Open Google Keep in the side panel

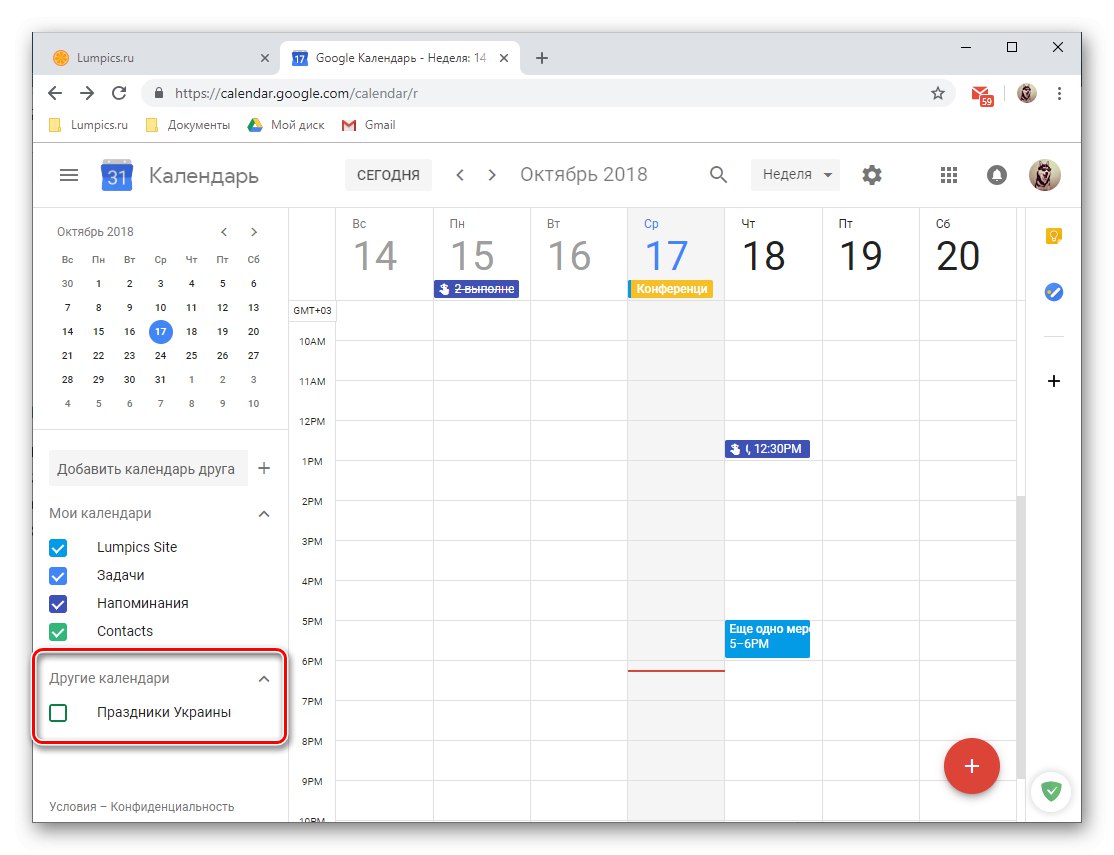point(1053,235)
